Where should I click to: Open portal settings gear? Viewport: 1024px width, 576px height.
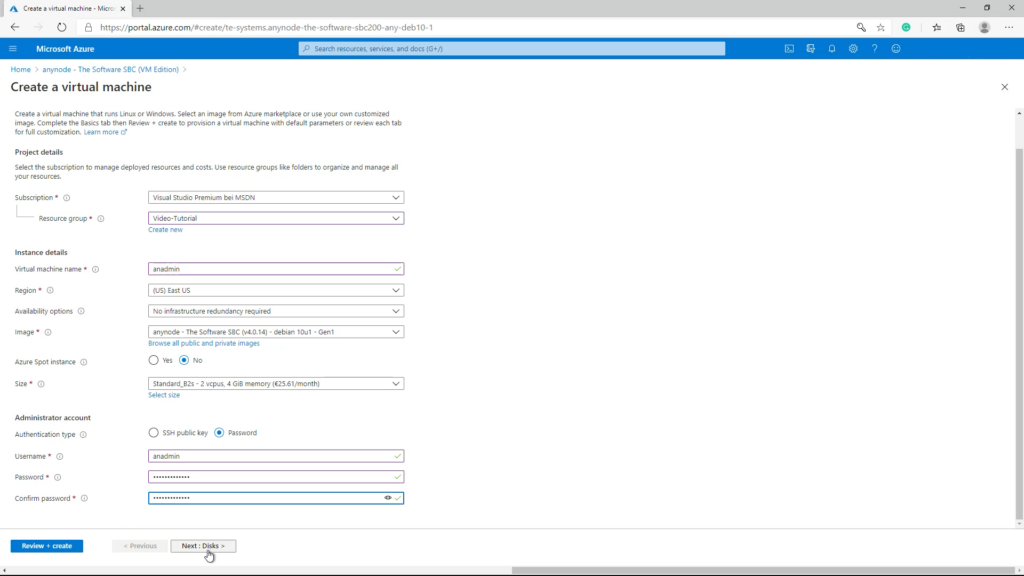pos(853,48)
